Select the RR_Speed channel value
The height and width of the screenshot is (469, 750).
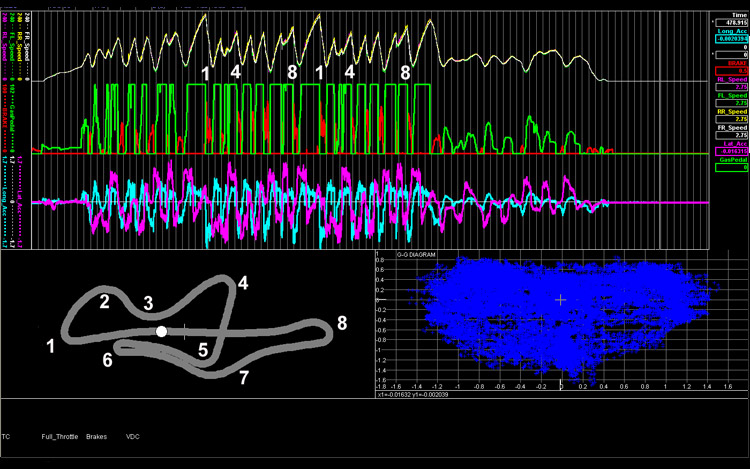click(x=728, y=119)
